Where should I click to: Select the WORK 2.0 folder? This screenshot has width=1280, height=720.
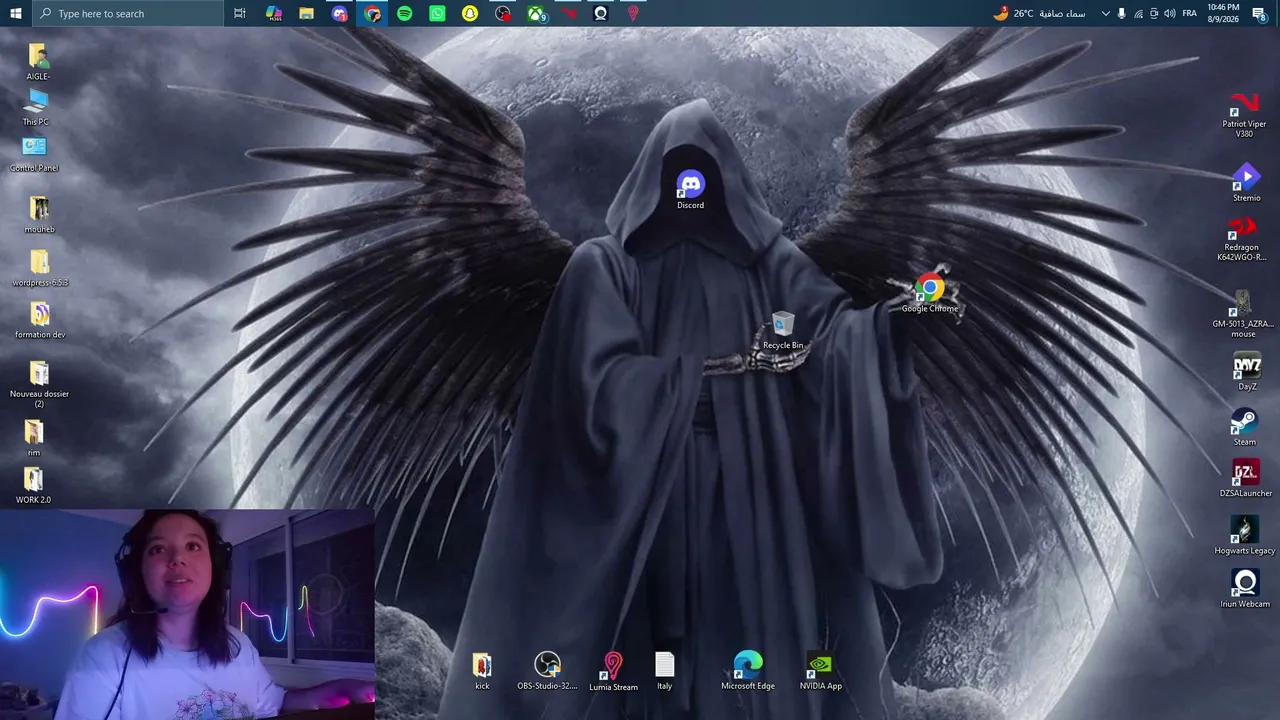33,485
